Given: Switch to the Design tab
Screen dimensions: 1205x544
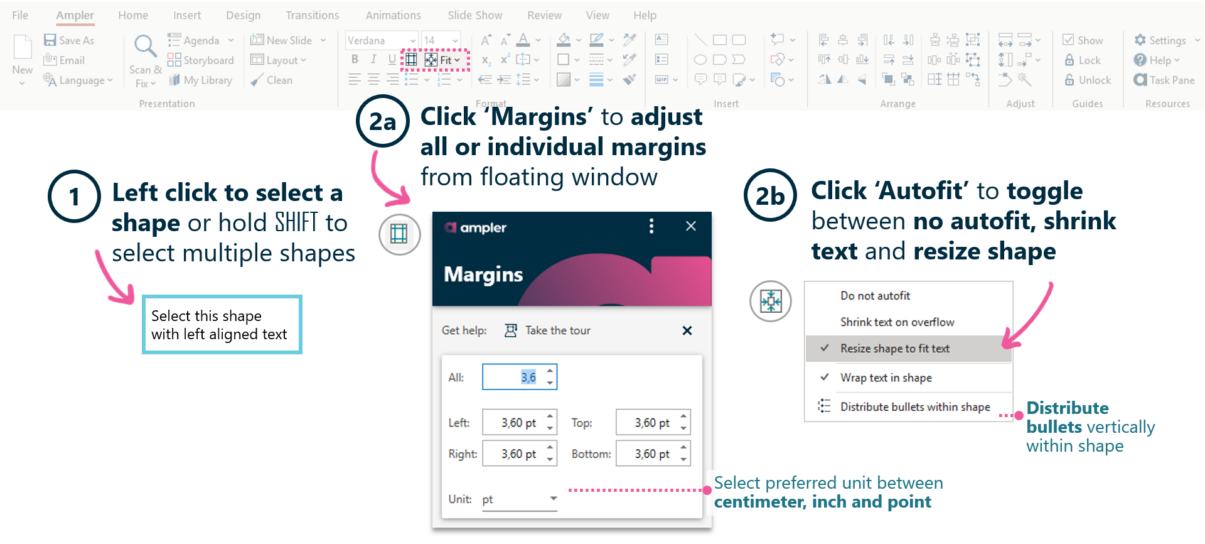Looking at the screenshot, I should (243, 15).
